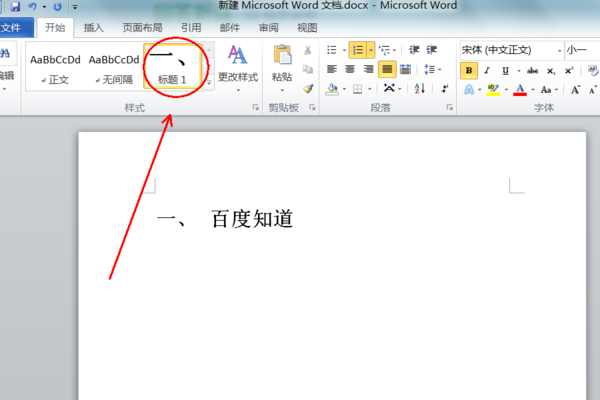Open bullet list style dropdown
The width and height of the screenshot is (600, 400).
[344, 50]
